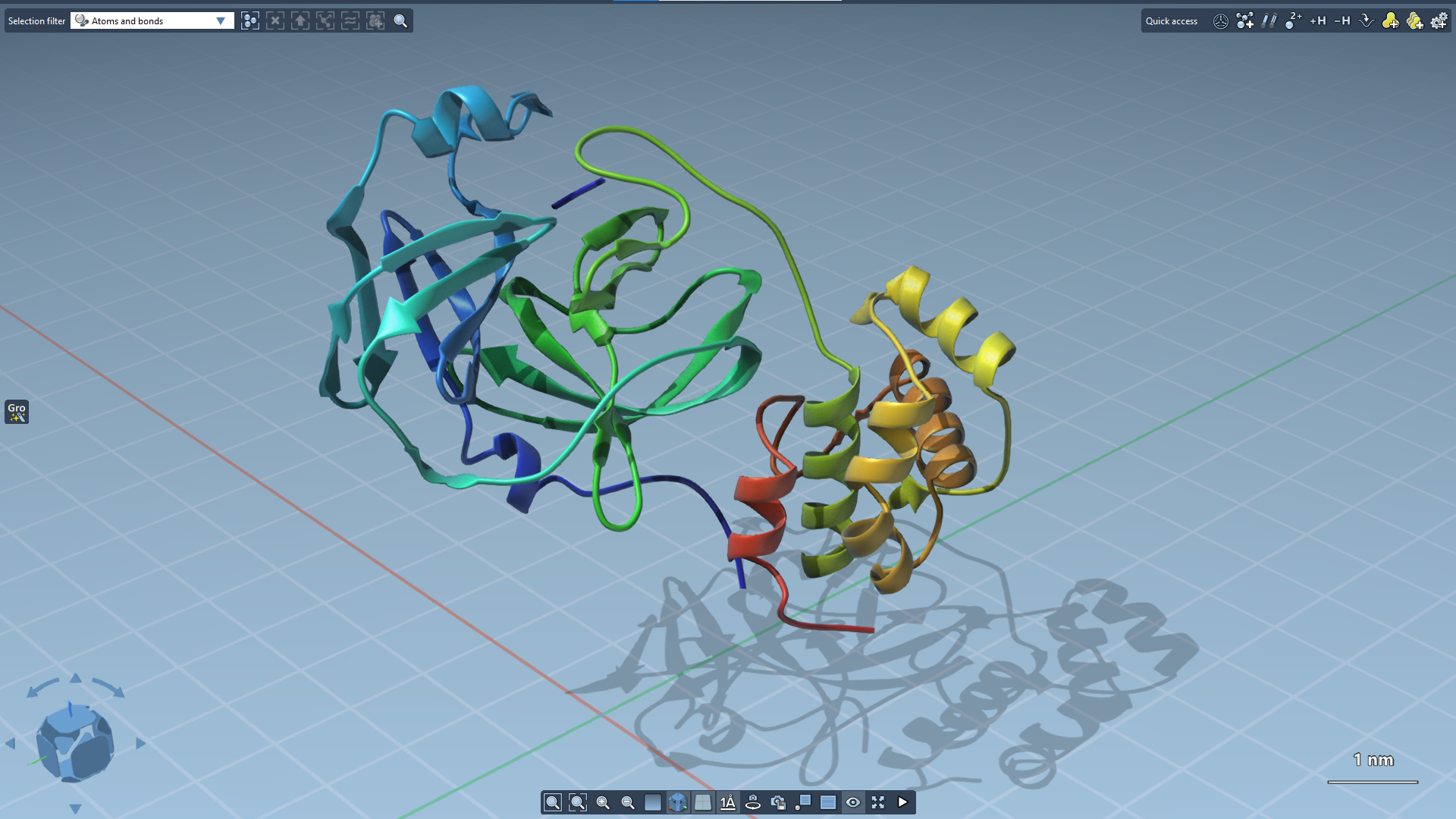Click the zoom in magnifier button
Viewport: 1456px width, 819px height.
pos(603,802)
